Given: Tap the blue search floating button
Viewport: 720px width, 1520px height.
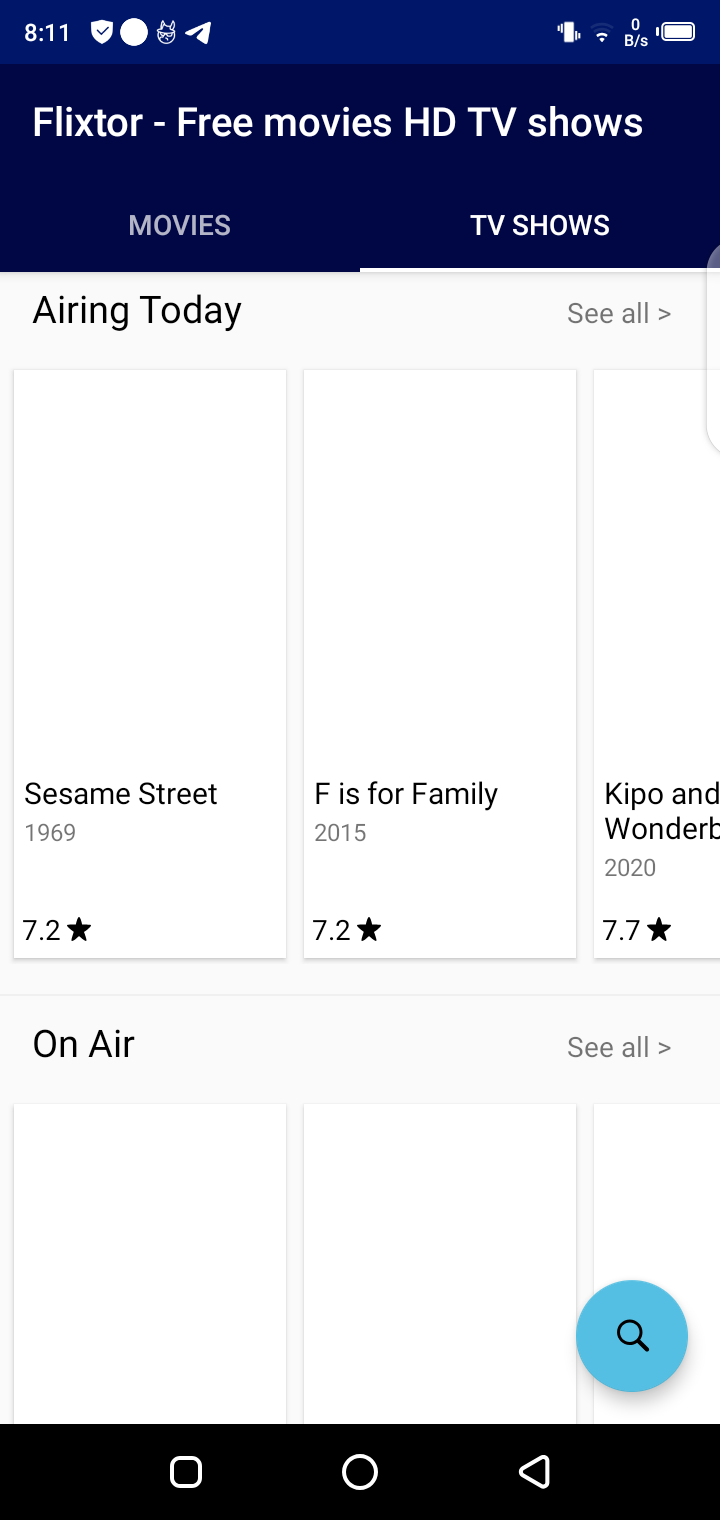Looking at the screenshot, I should tap(632, 1336).
